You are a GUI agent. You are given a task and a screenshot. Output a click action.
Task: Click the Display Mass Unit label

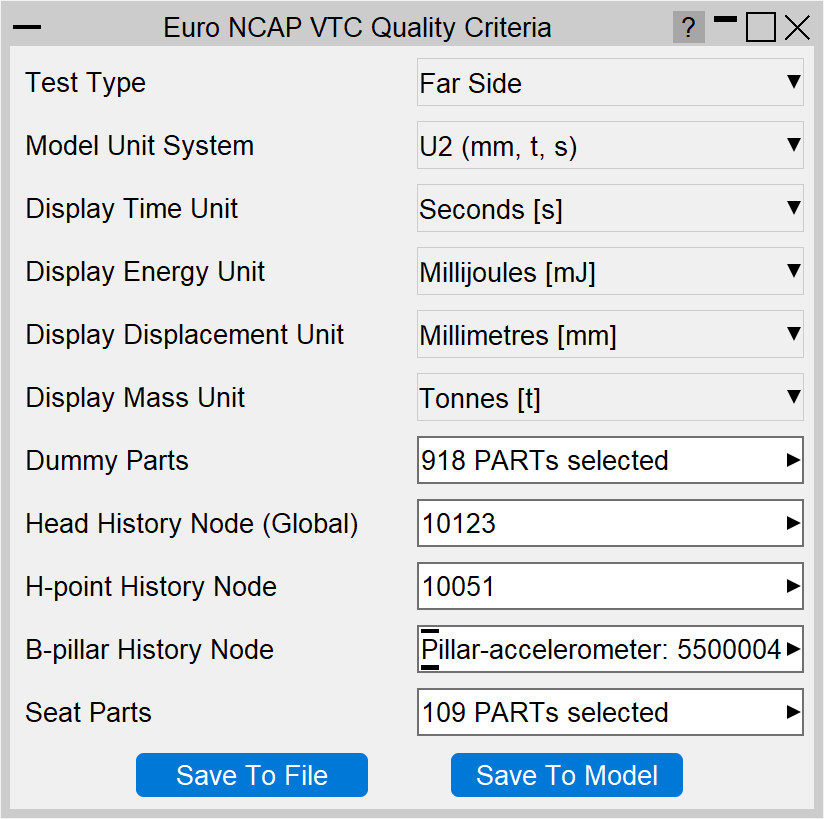[x=135, y=397]
